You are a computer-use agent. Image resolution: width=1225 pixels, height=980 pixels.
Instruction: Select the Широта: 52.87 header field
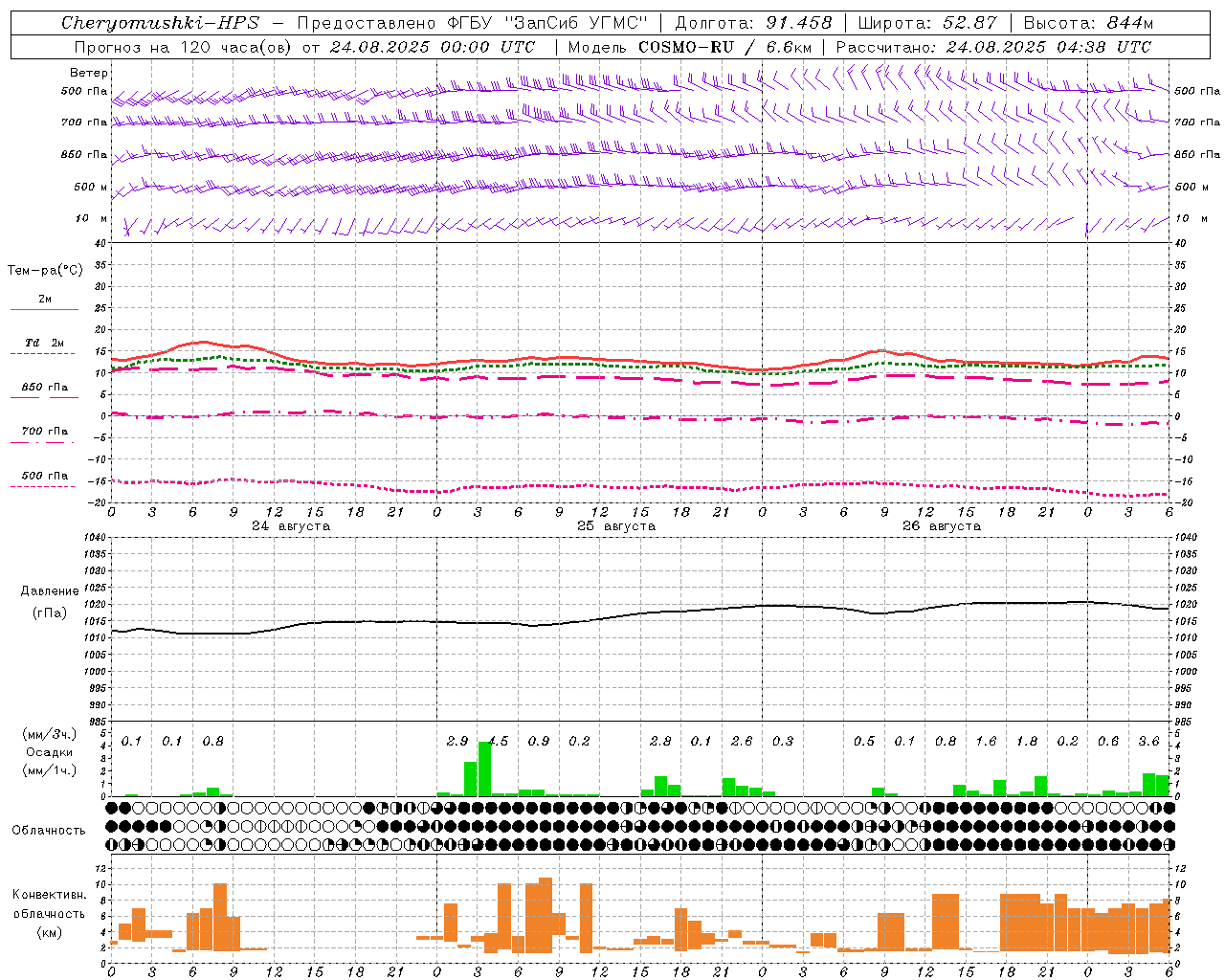(927, 23)
